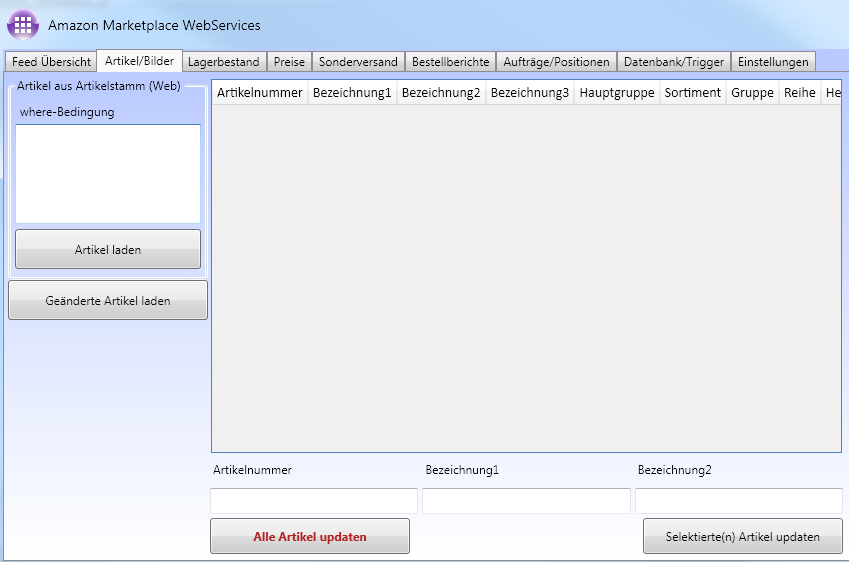The height and width of the screenshot is (562, 849).
Task: Open the Bestellberichte tab
Action: pyautogui.click(x=451, y=62)
